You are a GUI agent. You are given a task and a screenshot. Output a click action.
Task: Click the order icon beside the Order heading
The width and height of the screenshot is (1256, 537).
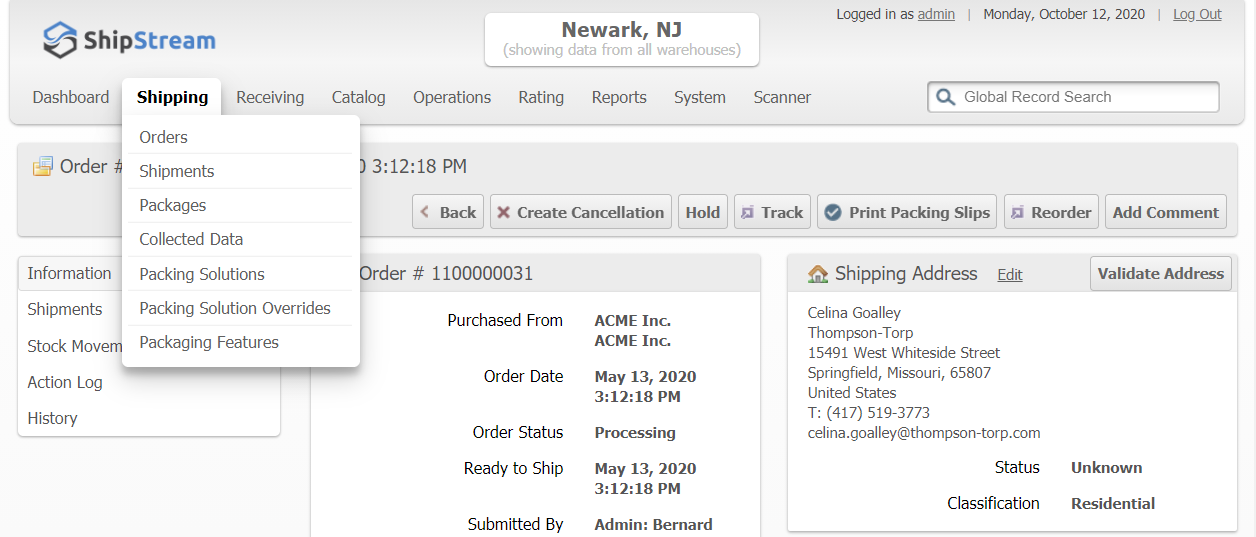[43, 167]
